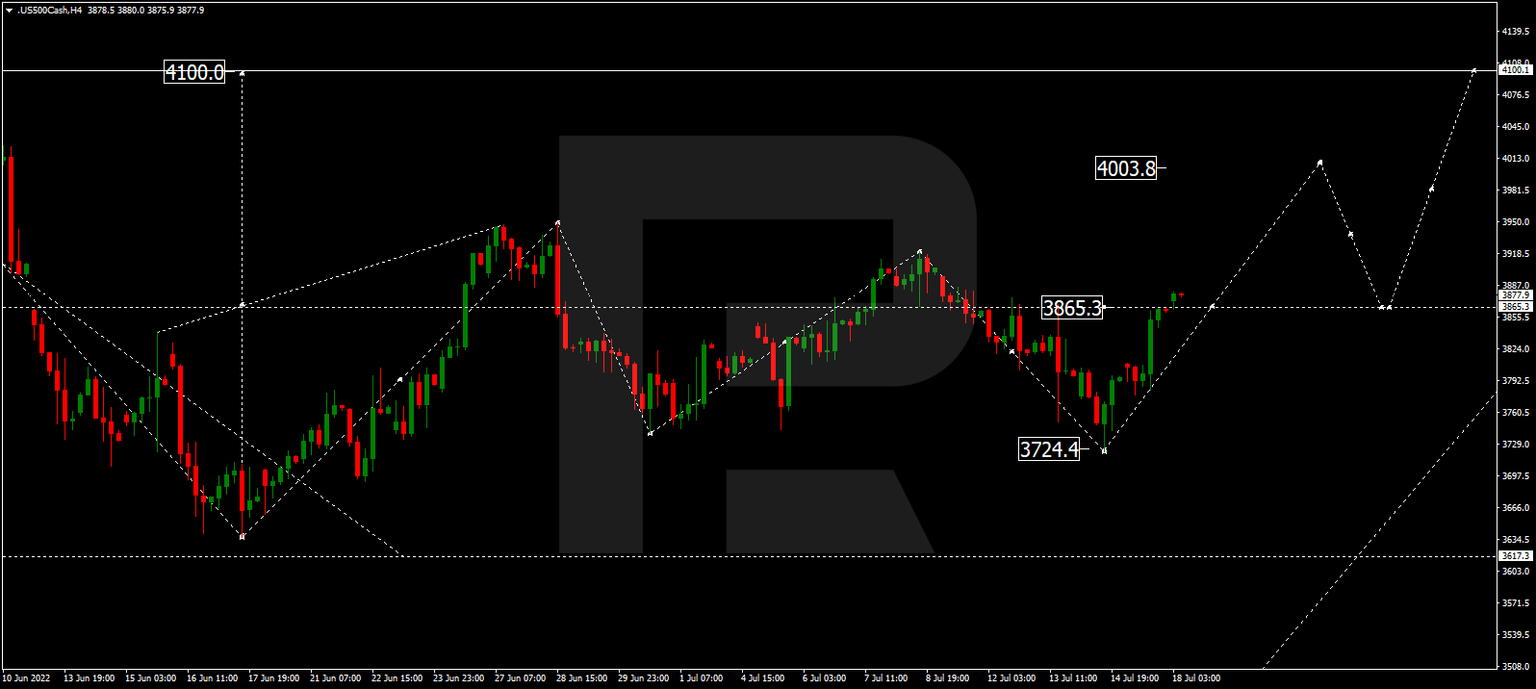Click 4076.5 on the price scale
1536x689 pixels.
coord(1515,95)
